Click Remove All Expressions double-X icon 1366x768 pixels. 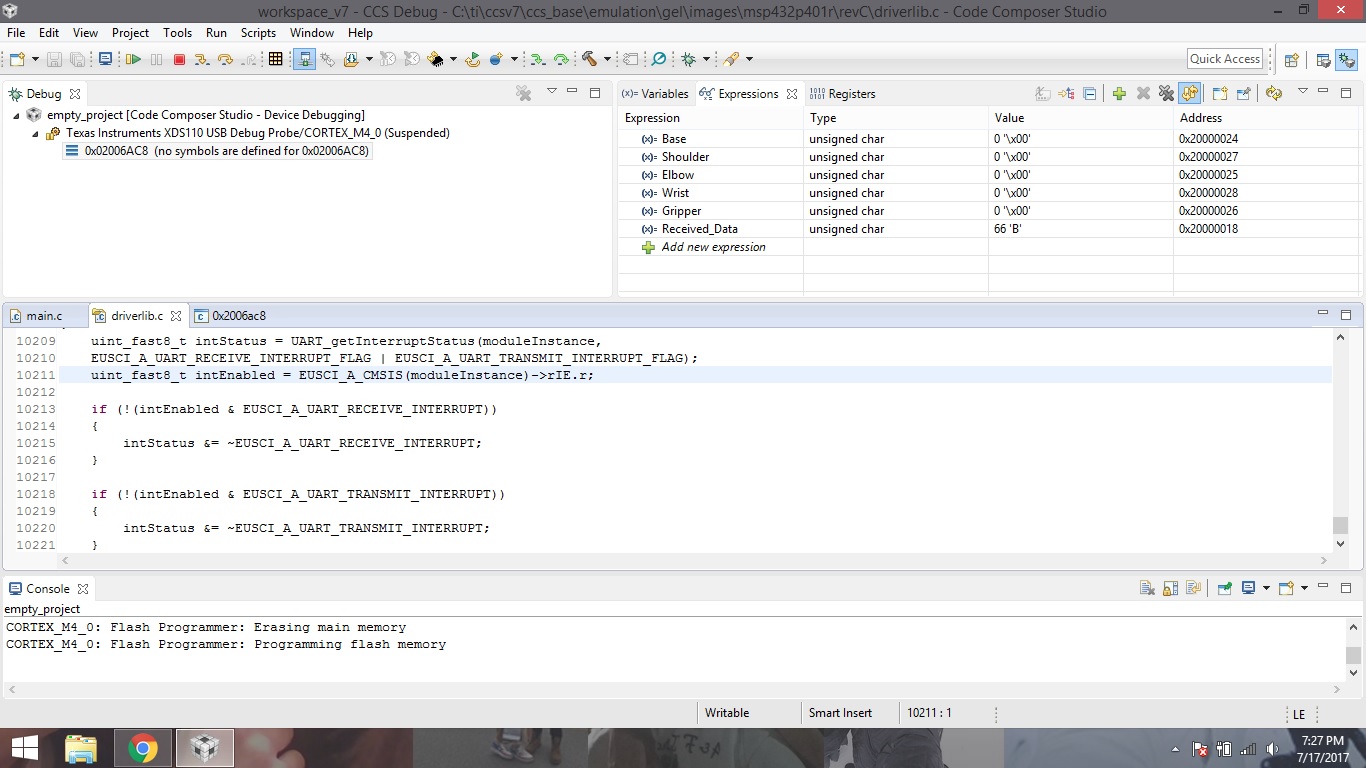point(1166,93)
